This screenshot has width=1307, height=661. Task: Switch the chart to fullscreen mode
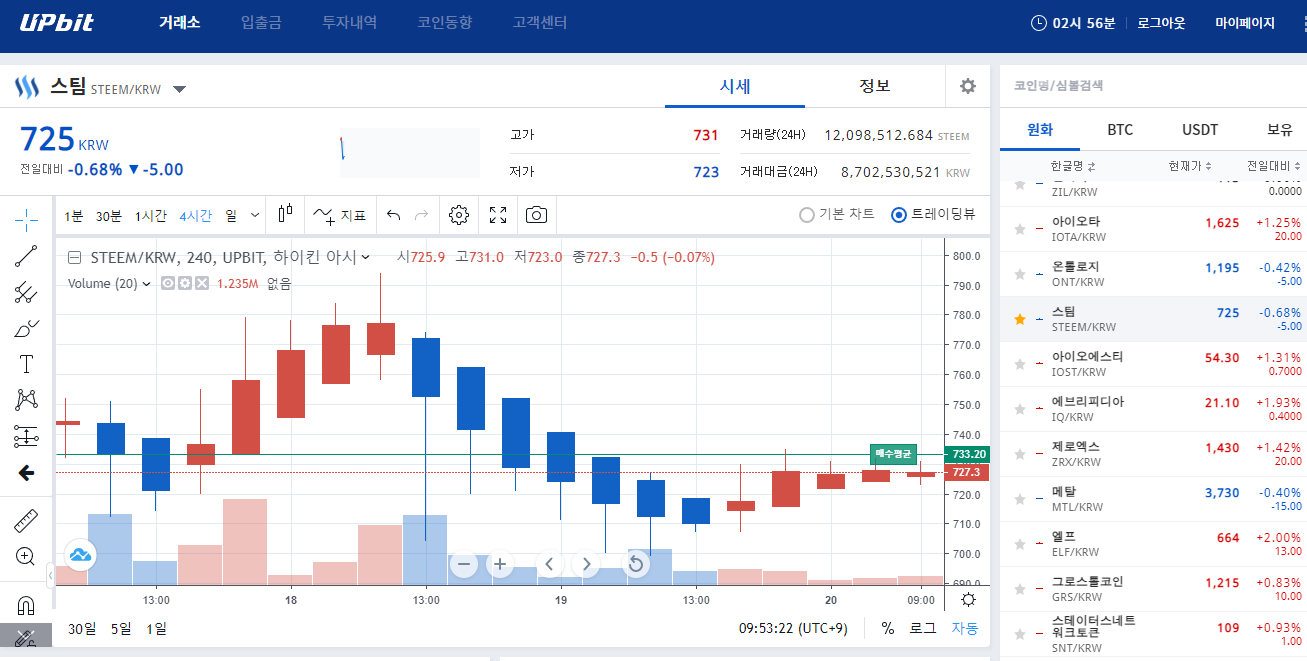pyautogui.click(x=498, y=215)
